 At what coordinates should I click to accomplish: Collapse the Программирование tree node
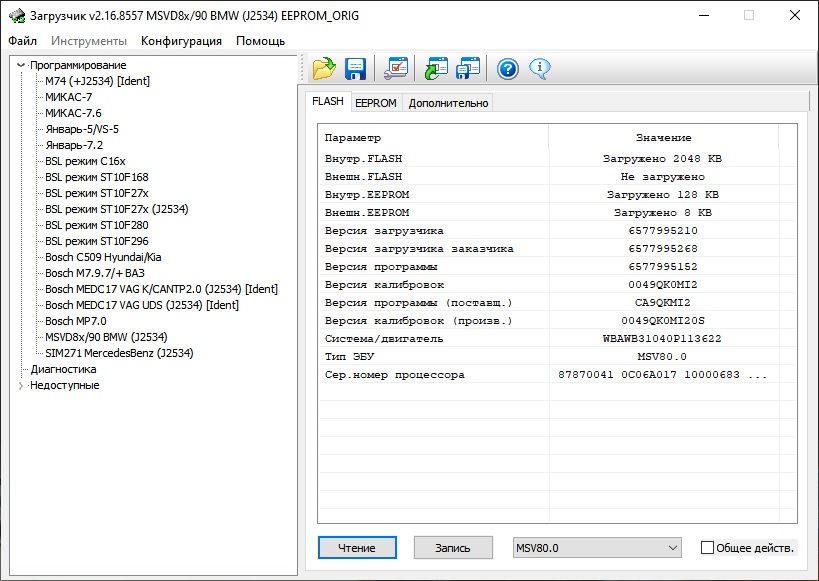[22, 65]
